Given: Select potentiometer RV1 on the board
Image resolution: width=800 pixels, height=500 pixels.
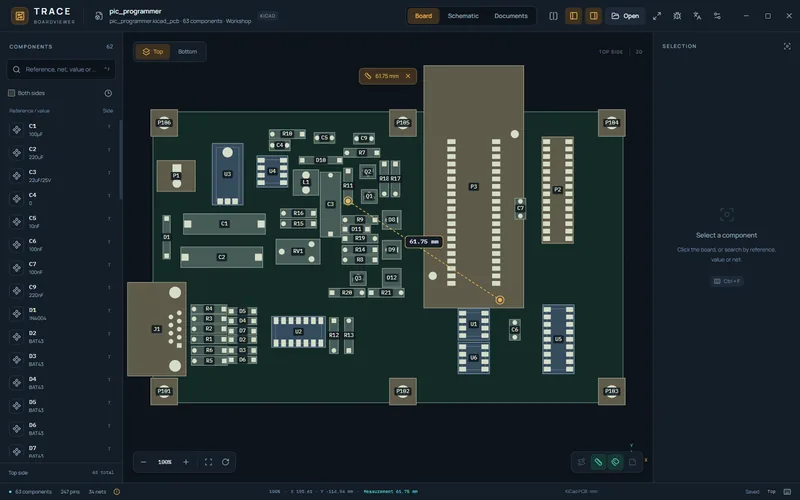Looking at the screenshot, I should click(298, 251).
